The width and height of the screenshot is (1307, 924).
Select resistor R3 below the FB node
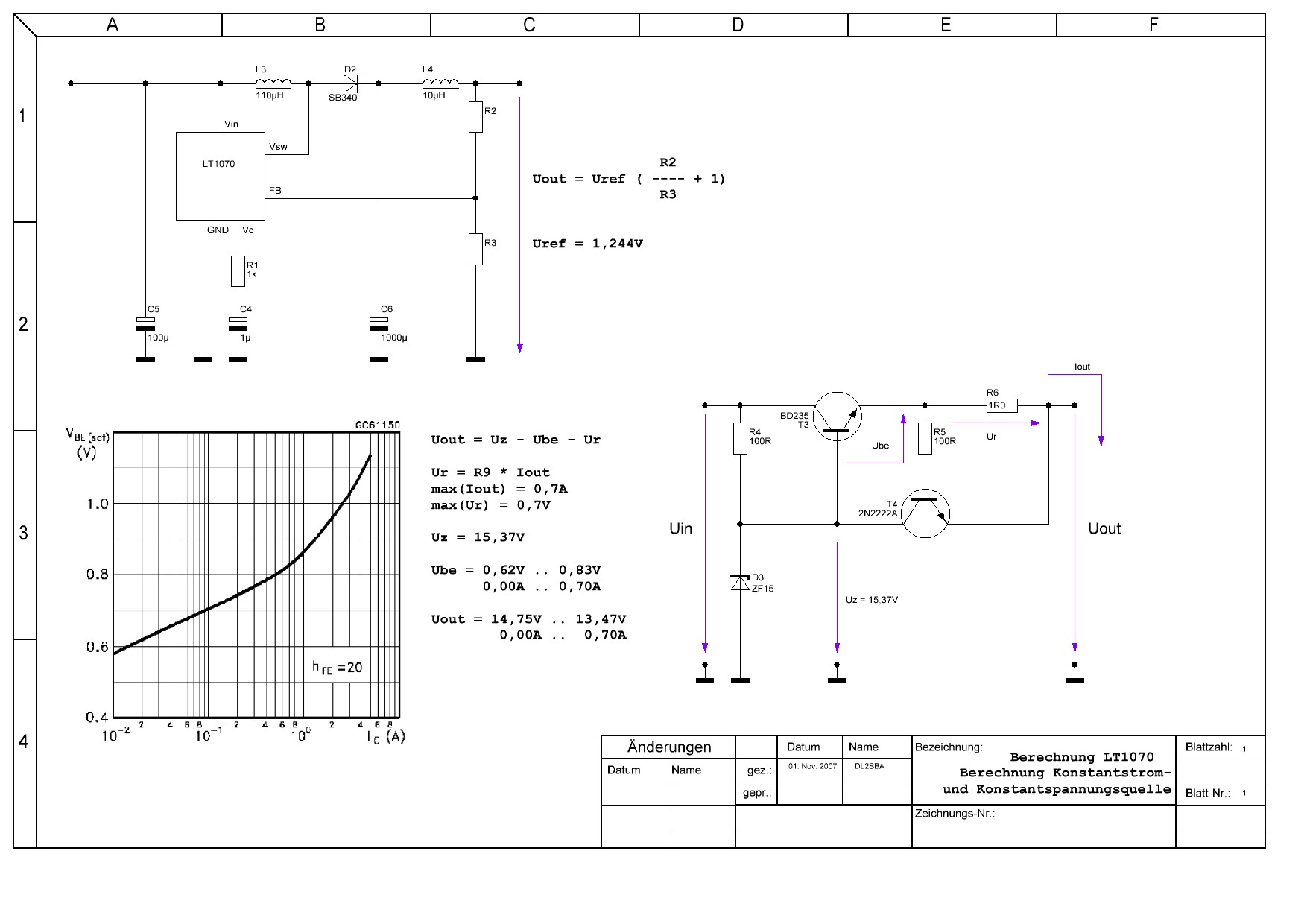475,249
